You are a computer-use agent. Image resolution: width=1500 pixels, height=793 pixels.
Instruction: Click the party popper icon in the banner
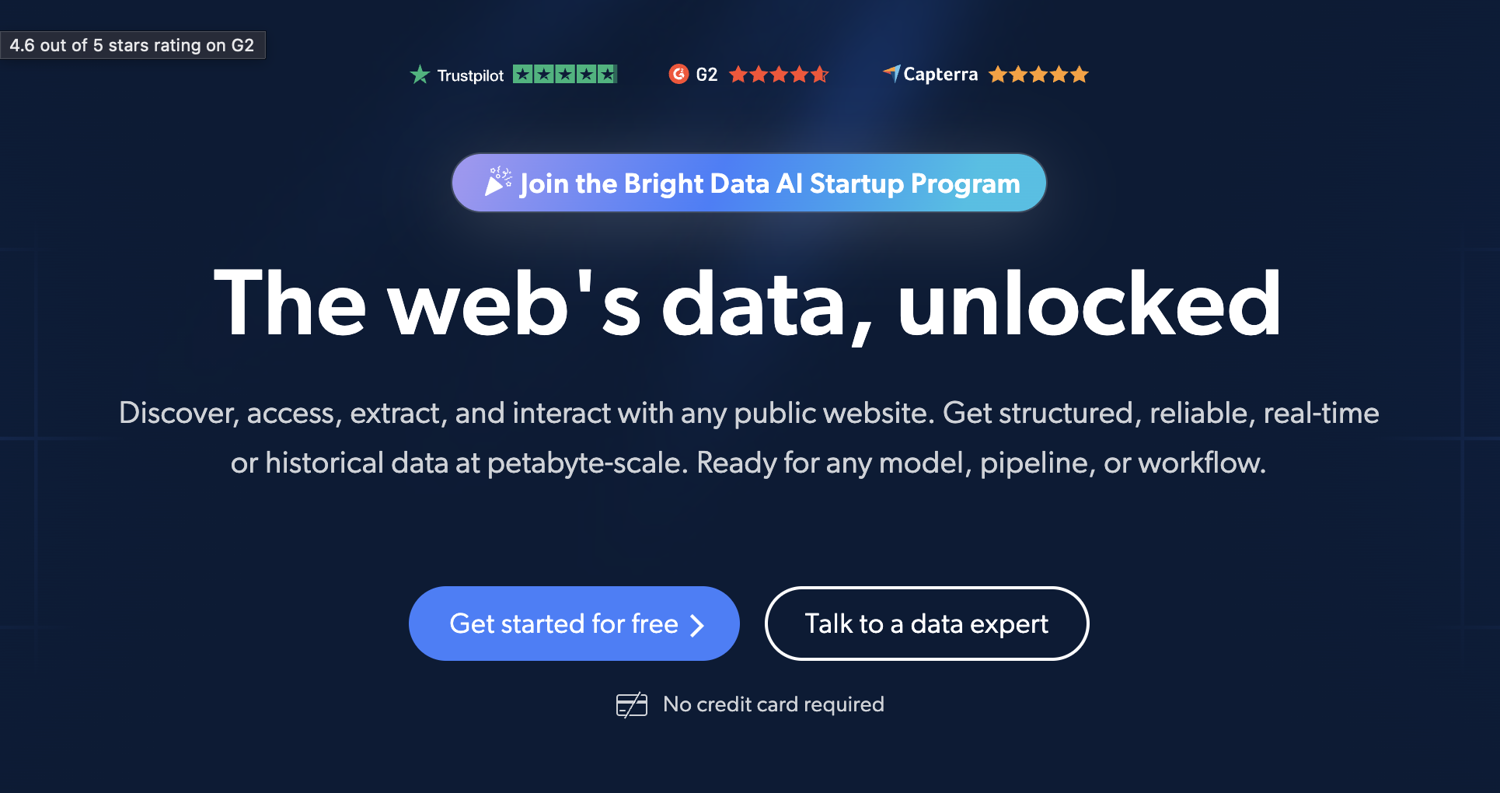[496, 182]
